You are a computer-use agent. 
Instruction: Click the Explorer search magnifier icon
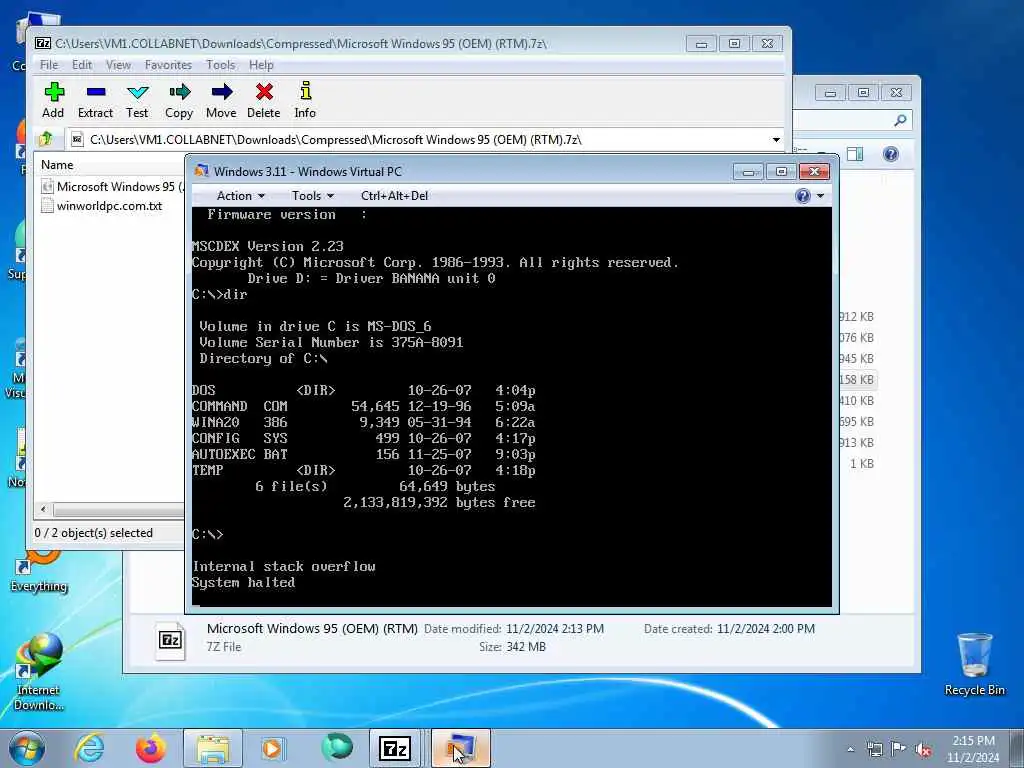point(900,120)
